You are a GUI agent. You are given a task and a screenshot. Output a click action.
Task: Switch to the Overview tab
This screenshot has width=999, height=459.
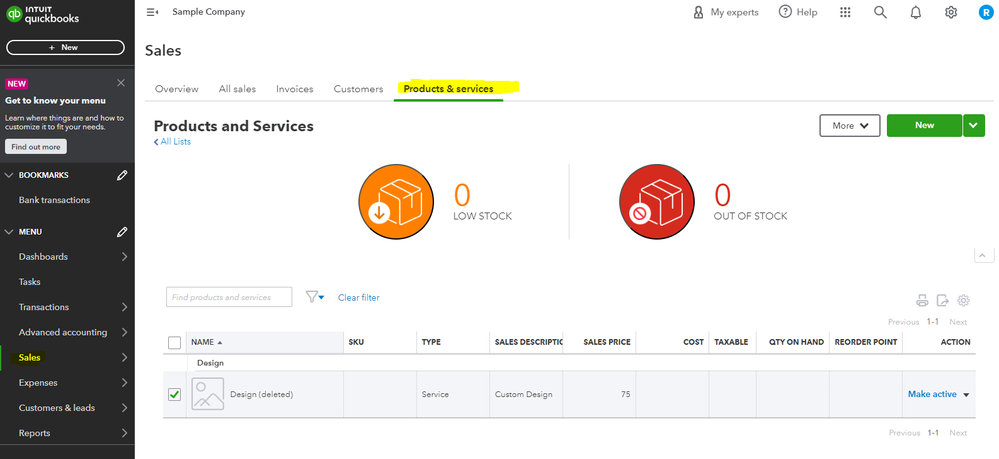[x=176, y=89]
